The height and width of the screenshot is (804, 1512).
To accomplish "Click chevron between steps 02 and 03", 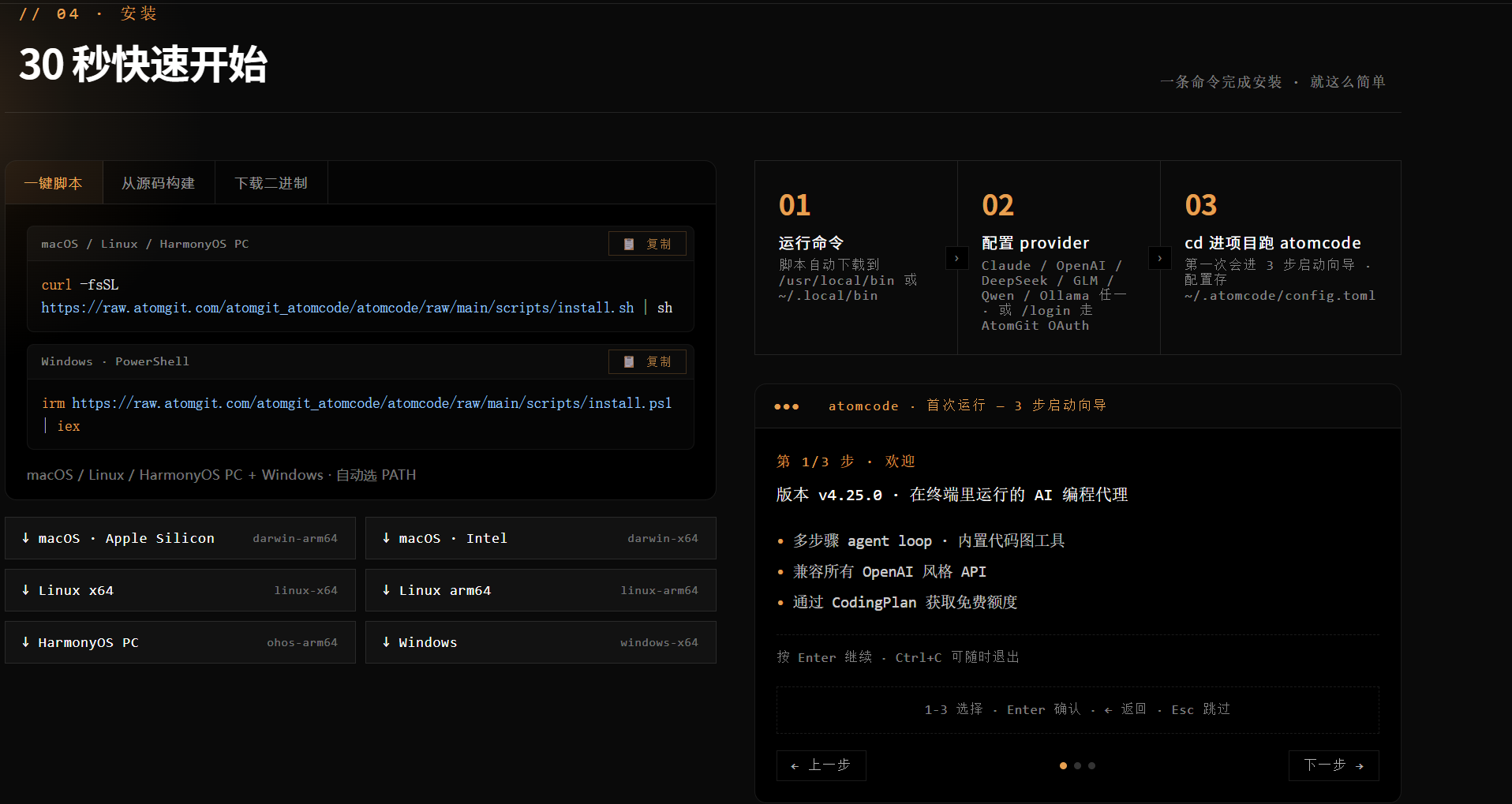I will point(1159,258).
